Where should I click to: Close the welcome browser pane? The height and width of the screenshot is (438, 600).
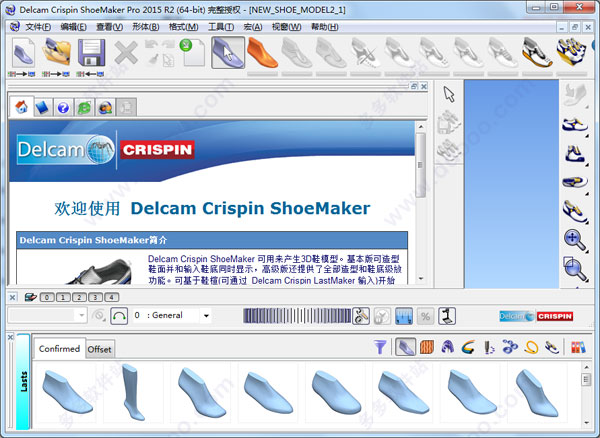coord(424,86)
